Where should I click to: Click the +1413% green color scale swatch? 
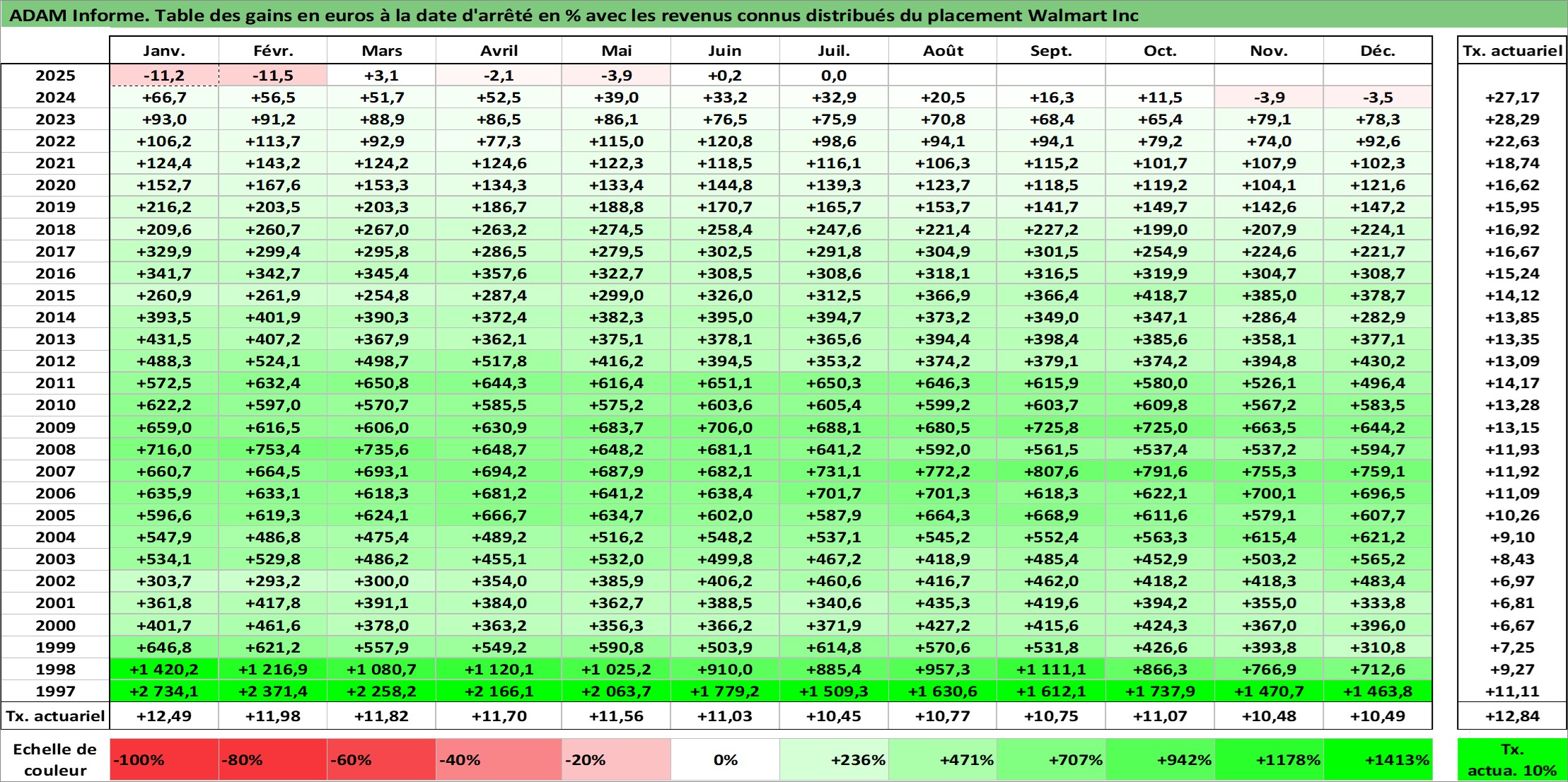click(1378, 760)
